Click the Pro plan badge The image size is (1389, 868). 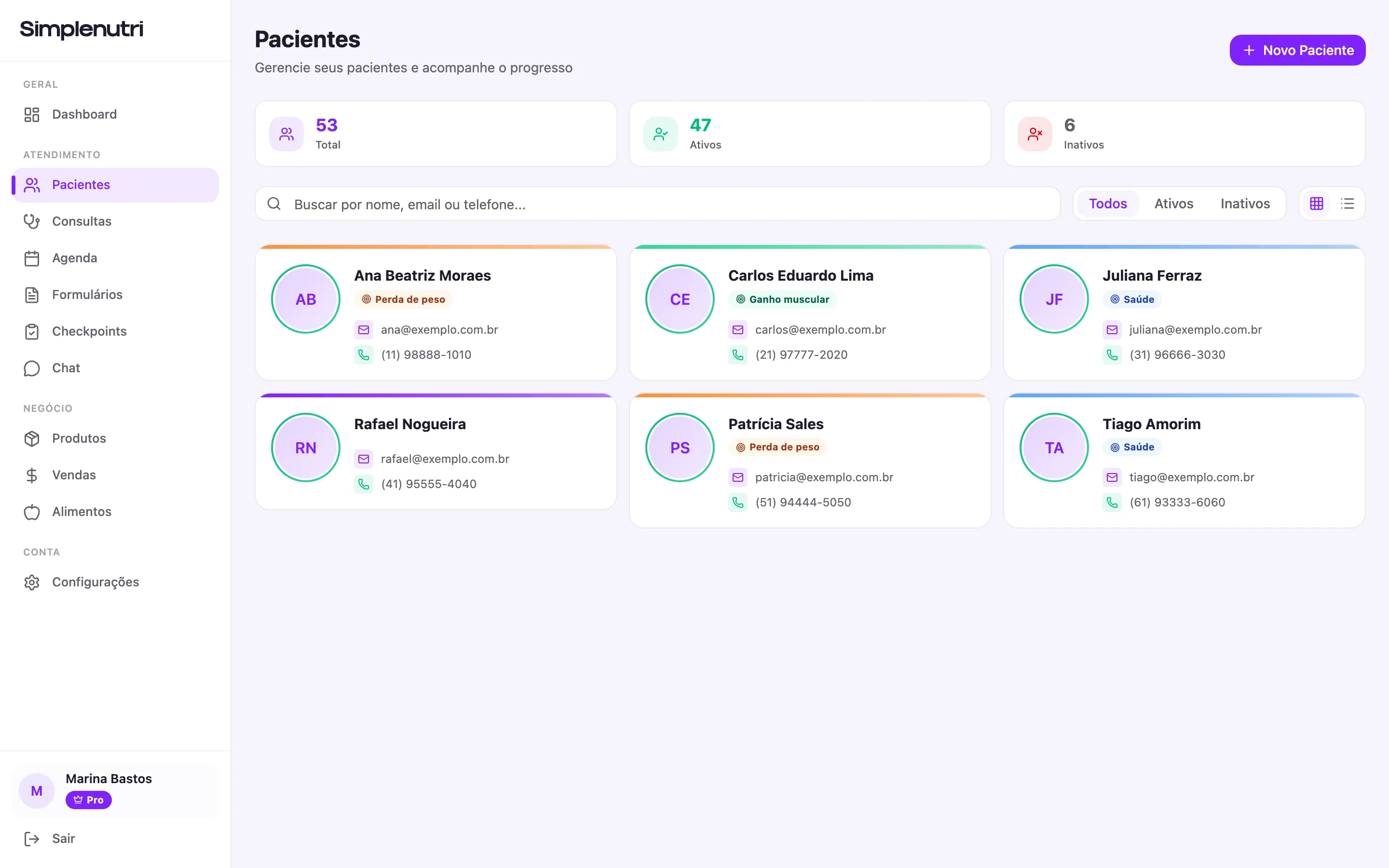click(x=88, y=800)
